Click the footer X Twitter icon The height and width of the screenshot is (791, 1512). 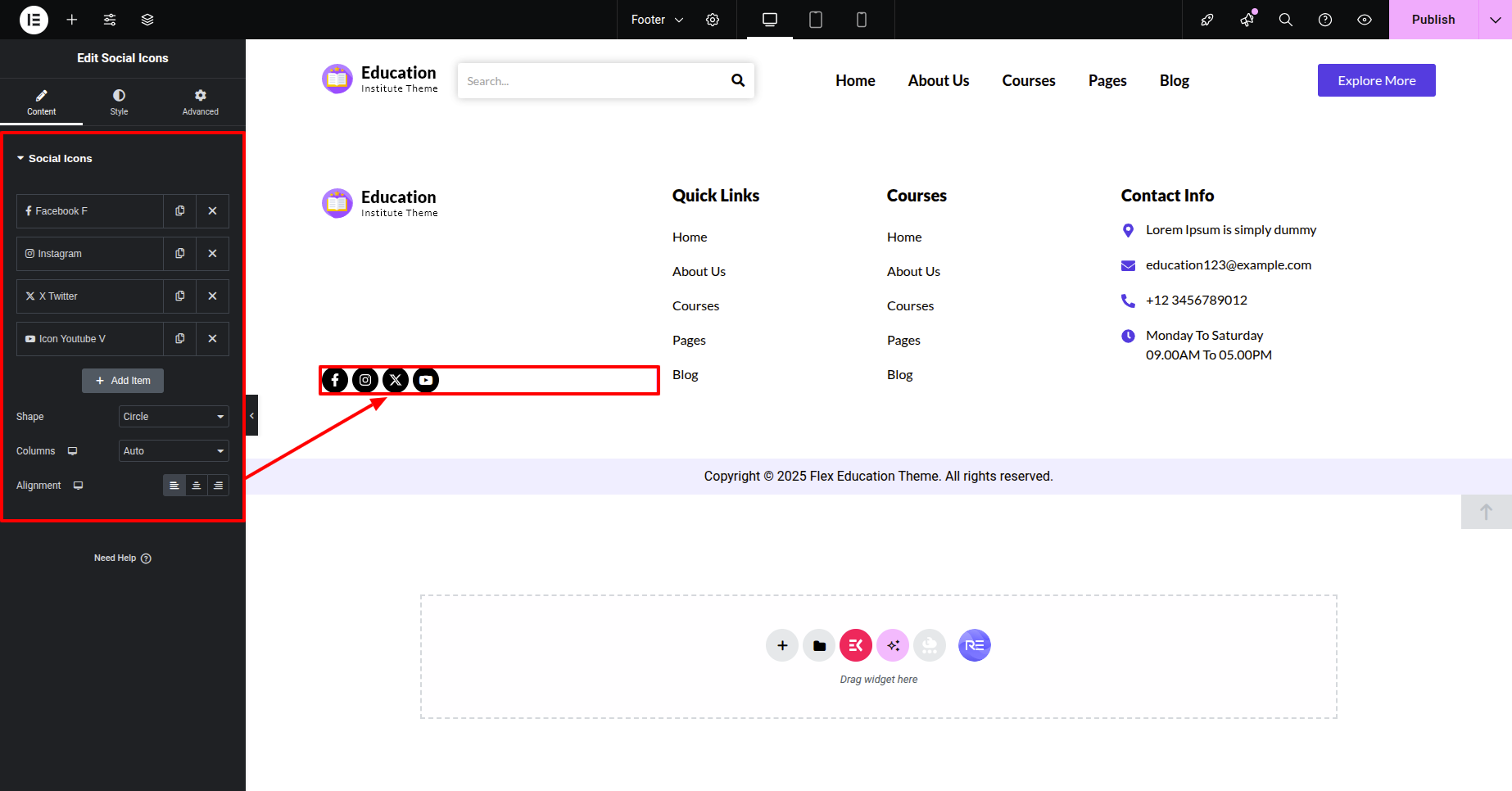coord(396,380)
